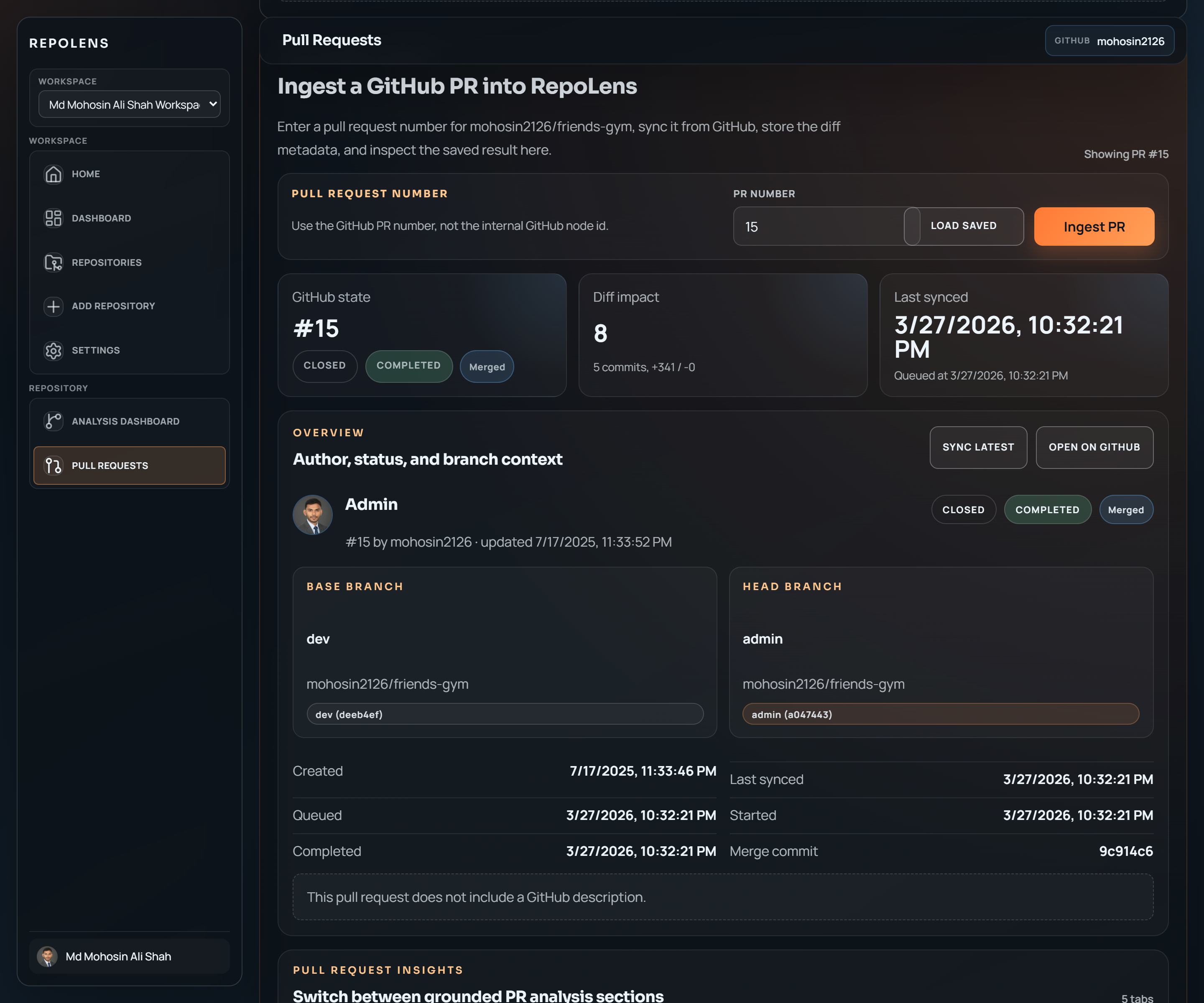Open the PR on GitHub
The image size is (1204, 1003).
tap(1094, 447)
